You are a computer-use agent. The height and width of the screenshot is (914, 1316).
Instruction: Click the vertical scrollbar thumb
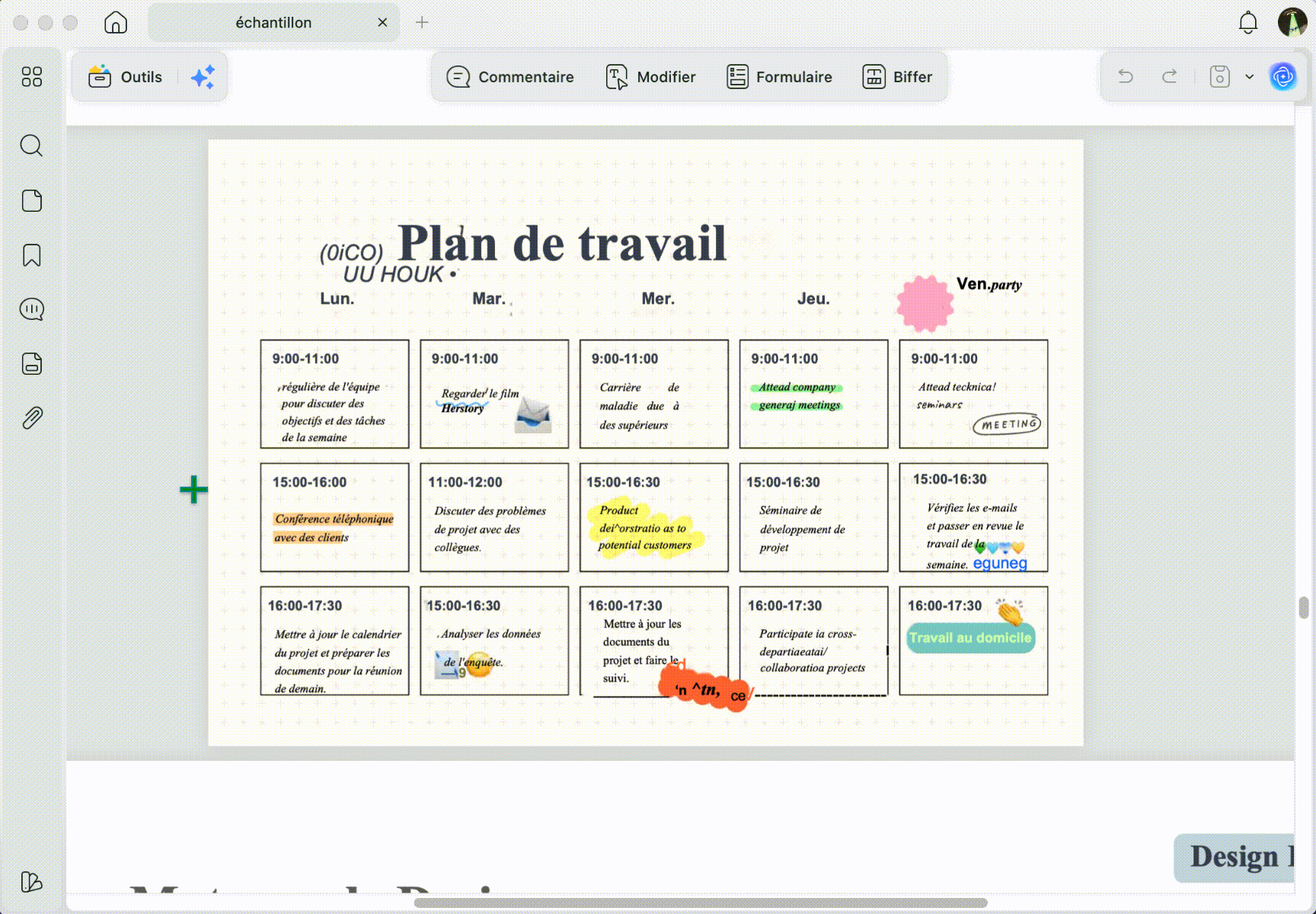[1304, 608]
